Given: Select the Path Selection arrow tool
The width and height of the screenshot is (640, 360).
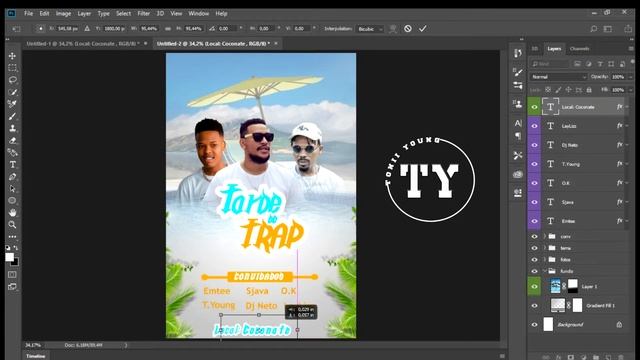Looking at the screenshot, I should [x=13, y=189].
